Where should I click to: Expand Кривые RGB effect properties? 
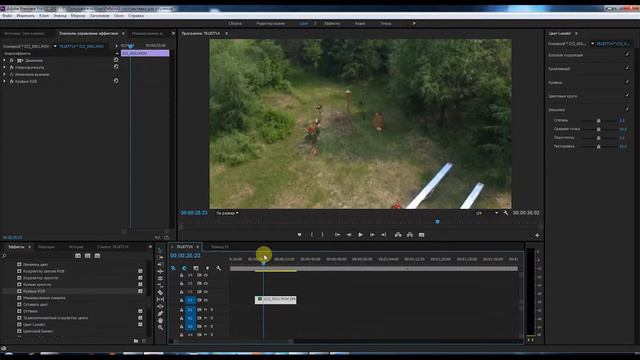pos(4,81)
